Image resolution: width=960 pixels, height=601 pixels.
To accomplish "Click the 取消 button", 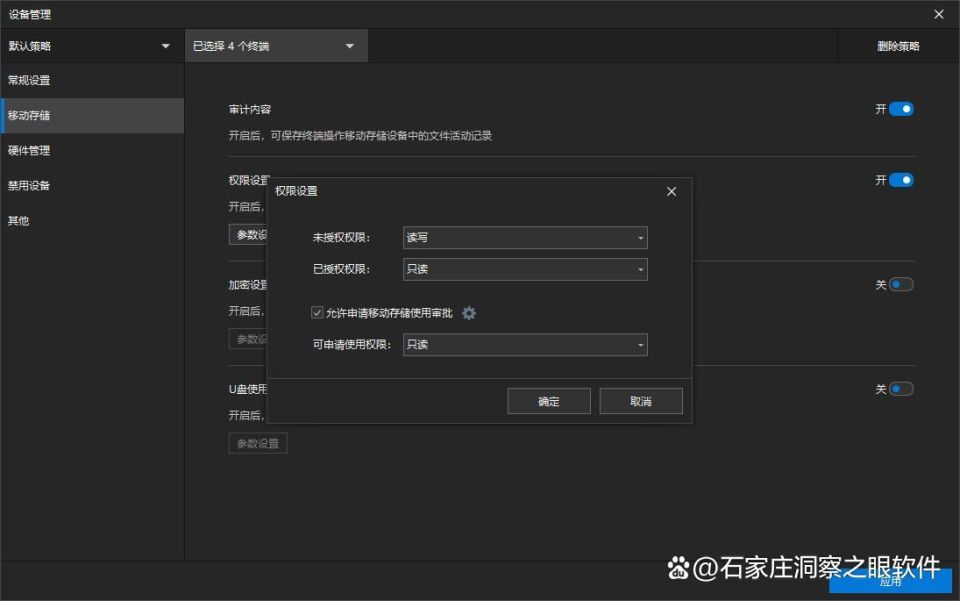I will click(640, 401).
